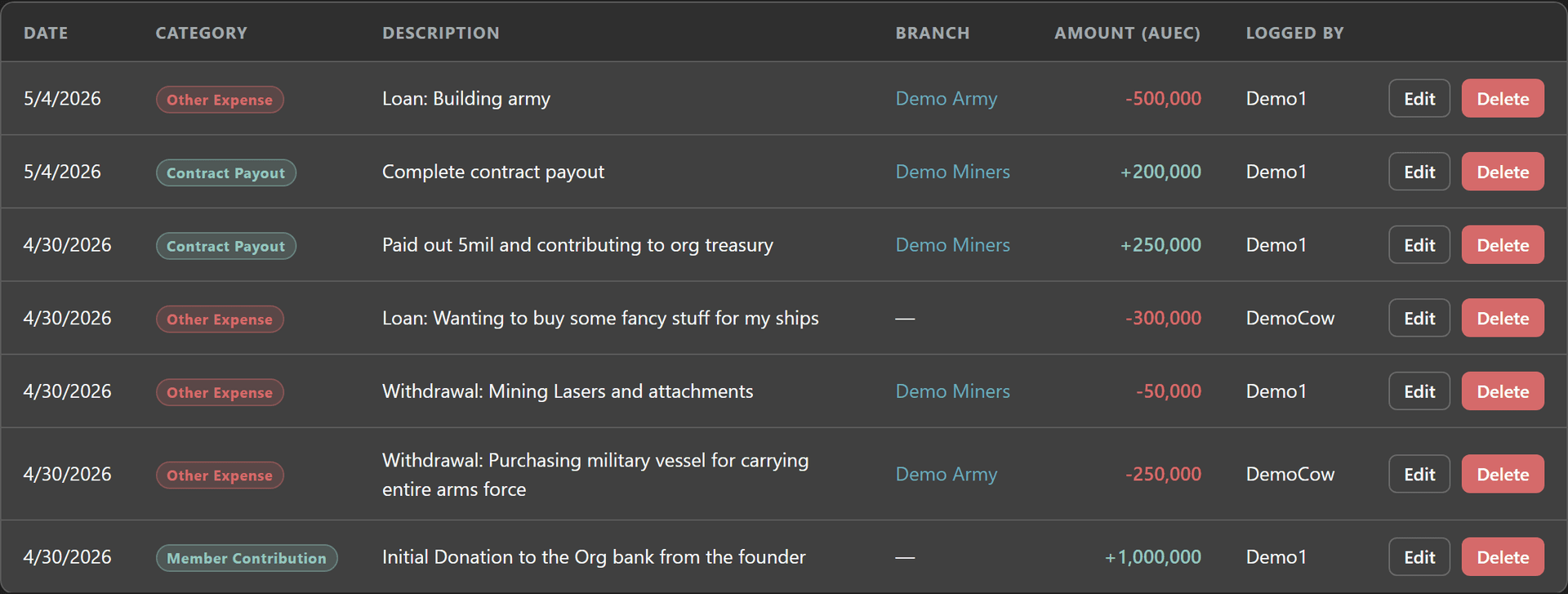Viewport: 1568px width, 594px height.
Task: Click Contract Payout badge in 'Paid out 5mil' row
Action: pyautogui.click(x=226, y=246)
